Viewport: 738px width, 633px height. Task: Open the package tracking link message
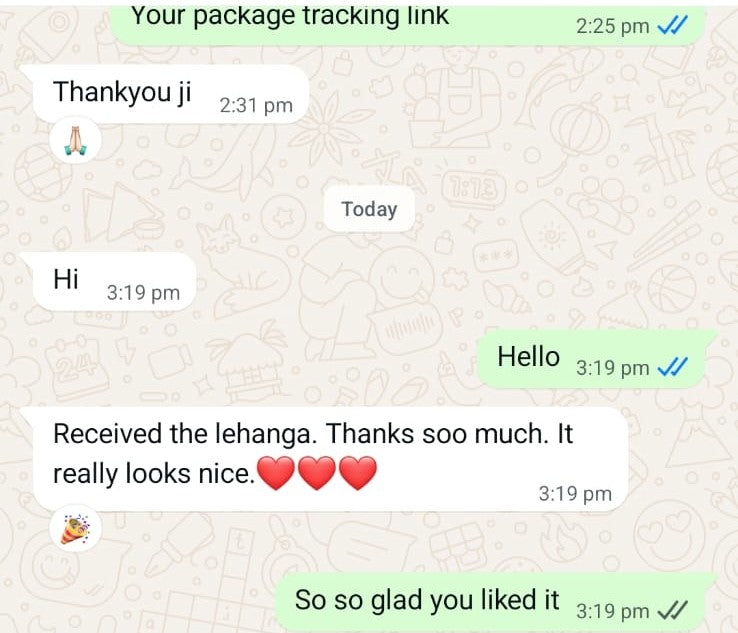click(408, 23)
